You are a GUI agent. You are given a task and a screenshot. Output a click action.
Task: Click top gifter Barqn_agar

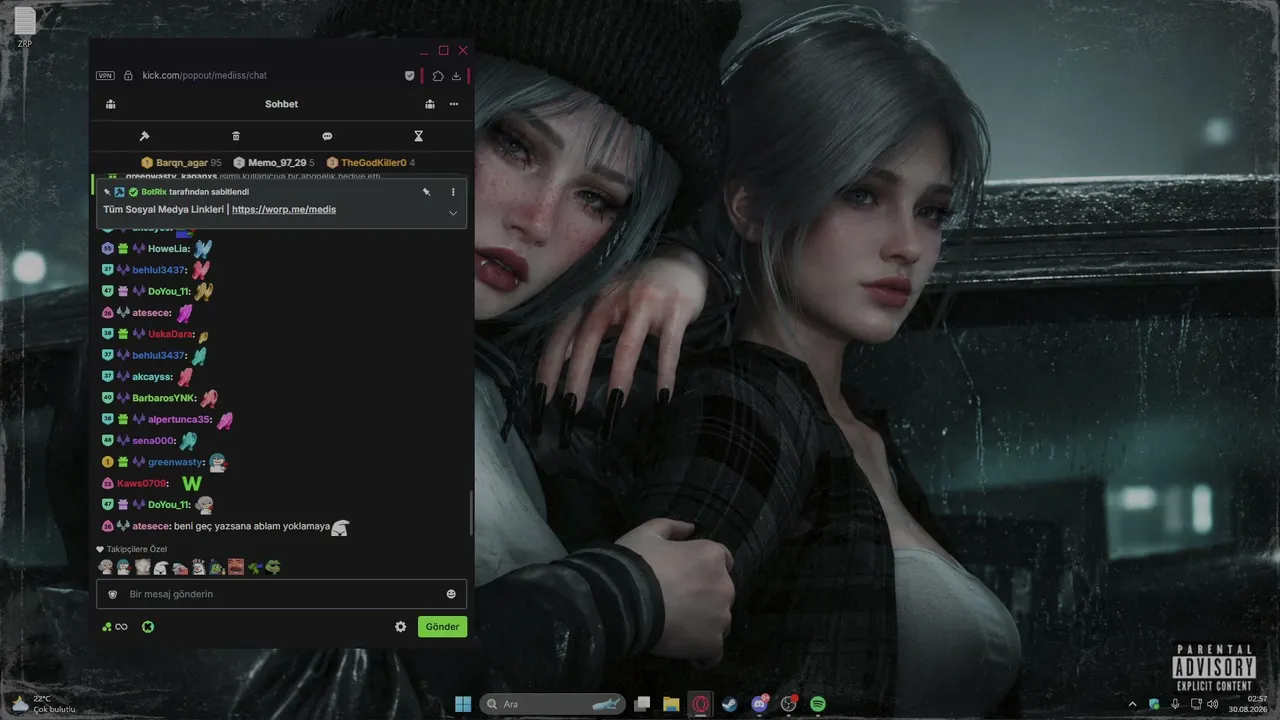[182, 163]
